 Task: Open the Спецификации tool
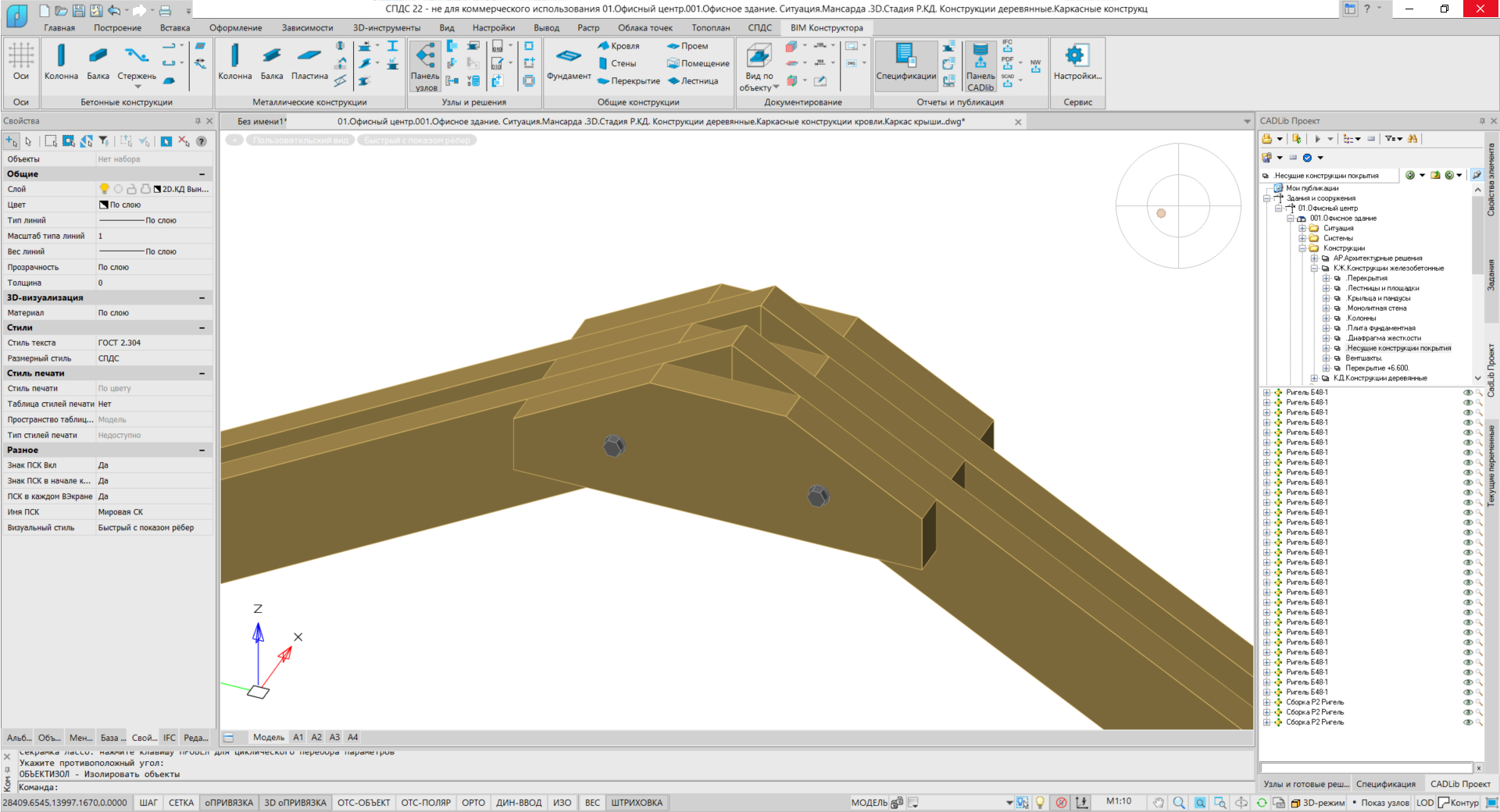[905, 56]
